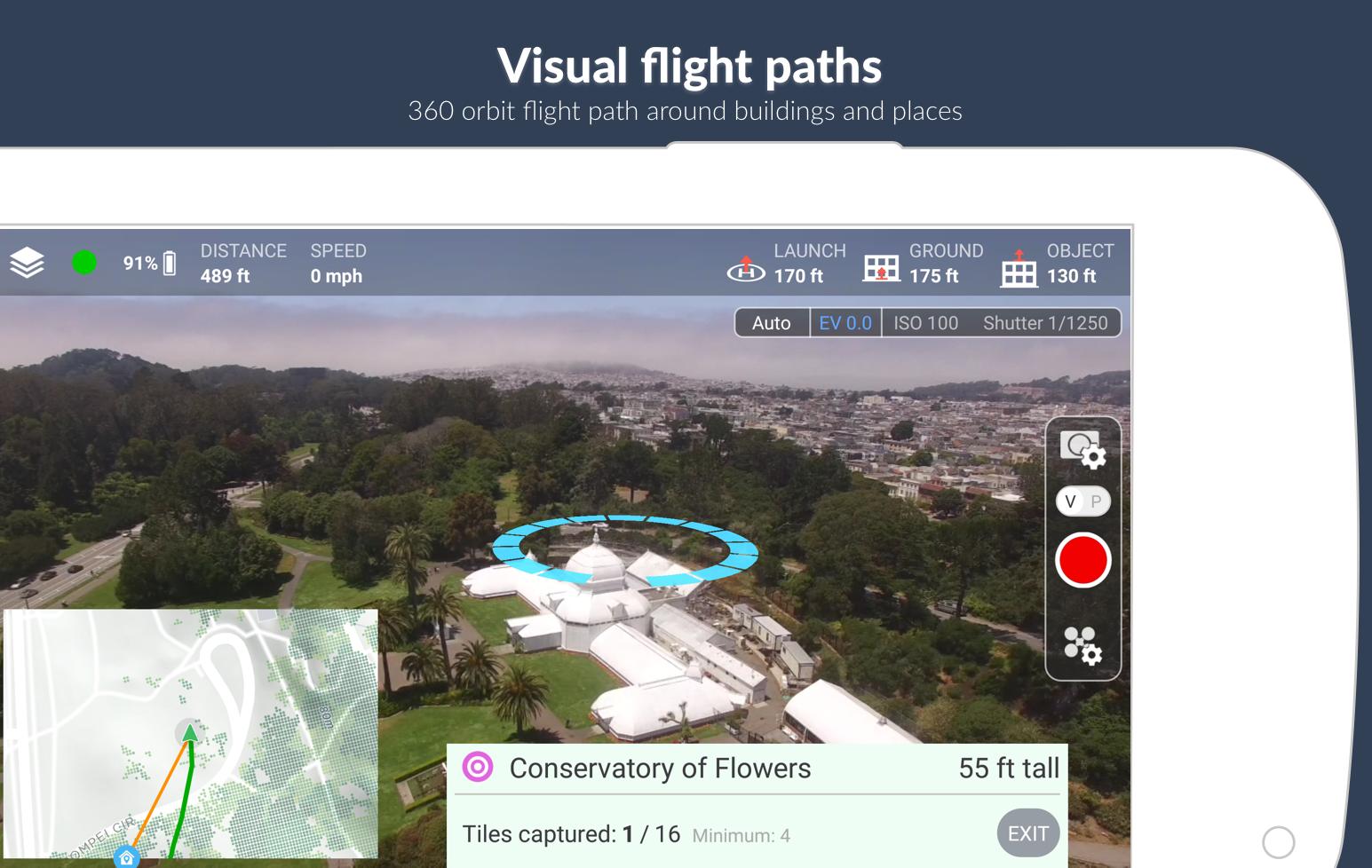Open the map layers selector
The width and height of the screenshot is (1372, 868).
[x=27, y=263]
